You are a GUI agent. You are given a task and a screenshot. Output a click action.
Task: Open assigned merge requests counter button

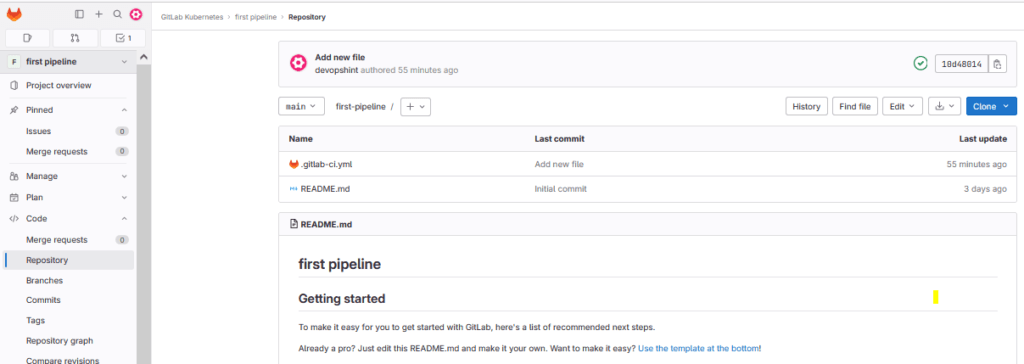75,38
